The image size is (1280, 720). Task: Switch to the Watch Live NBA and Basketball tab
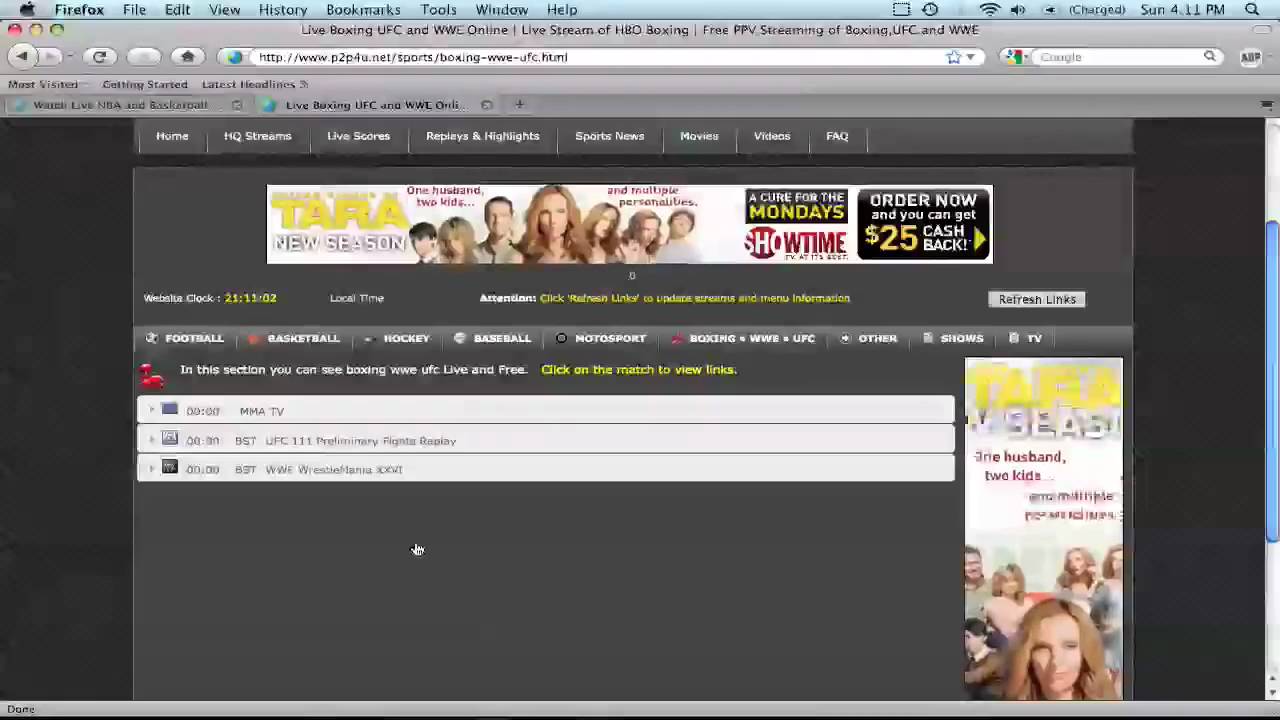pyautogui.click(x=121, y=105)
